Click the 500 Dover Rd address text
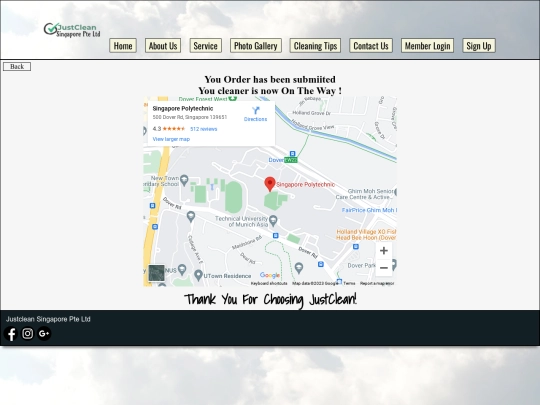 click(190, 117)
